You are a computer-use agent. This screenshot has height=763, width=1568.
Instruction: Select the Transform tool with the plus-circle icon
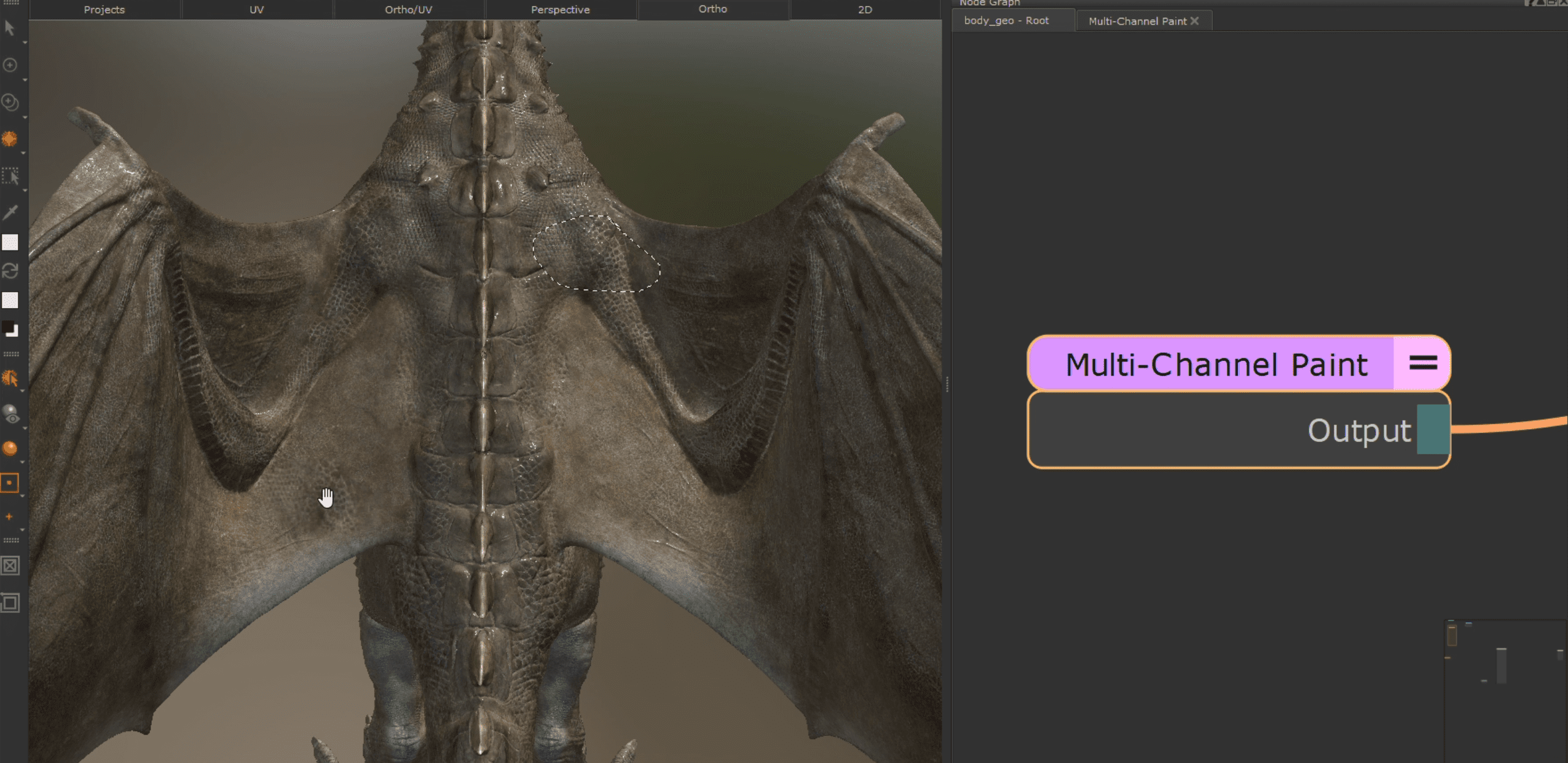(x=9, y=65)
